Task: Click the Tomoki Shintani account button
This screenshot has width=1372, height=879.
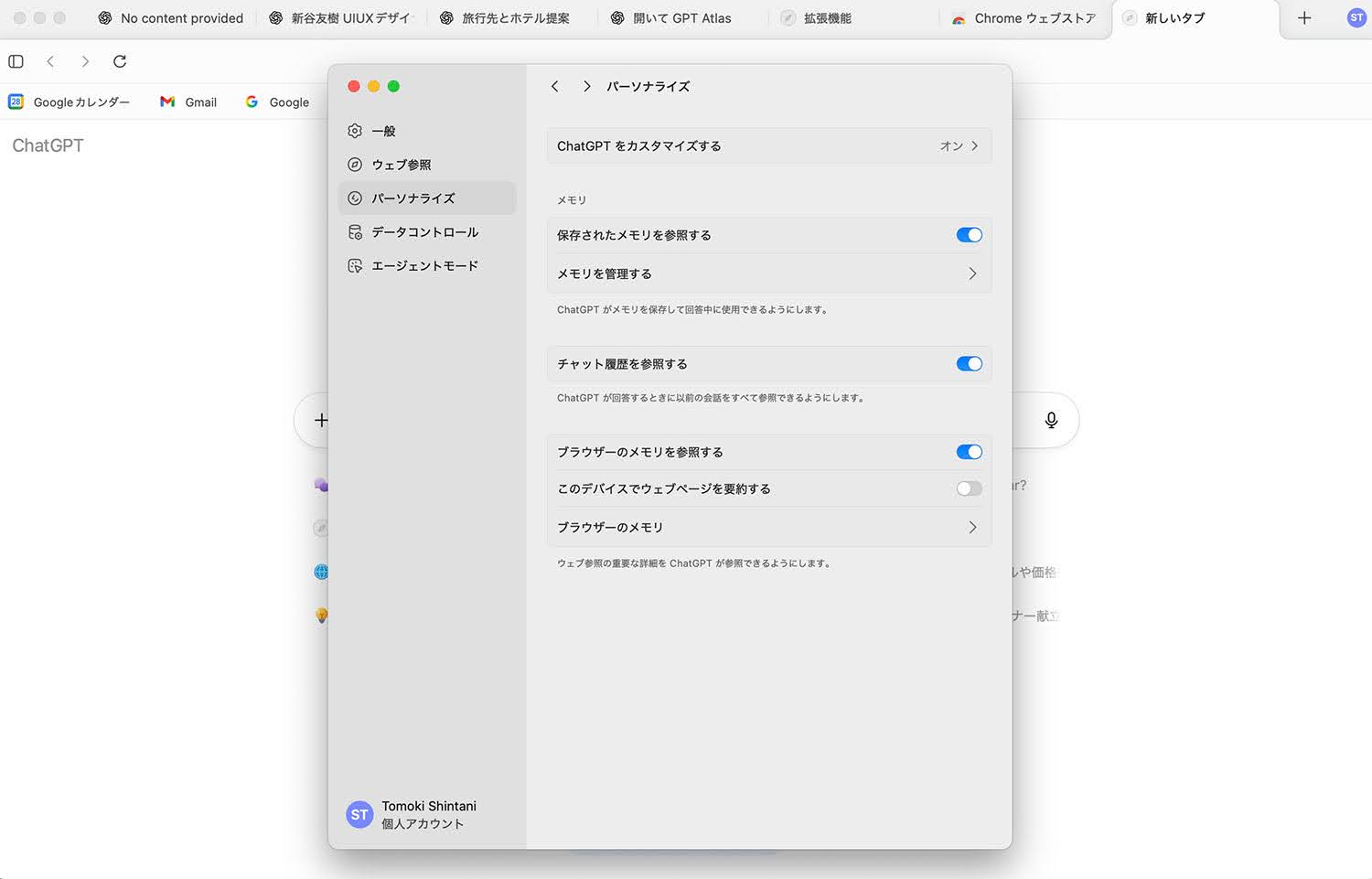Action: click(412, 814)
